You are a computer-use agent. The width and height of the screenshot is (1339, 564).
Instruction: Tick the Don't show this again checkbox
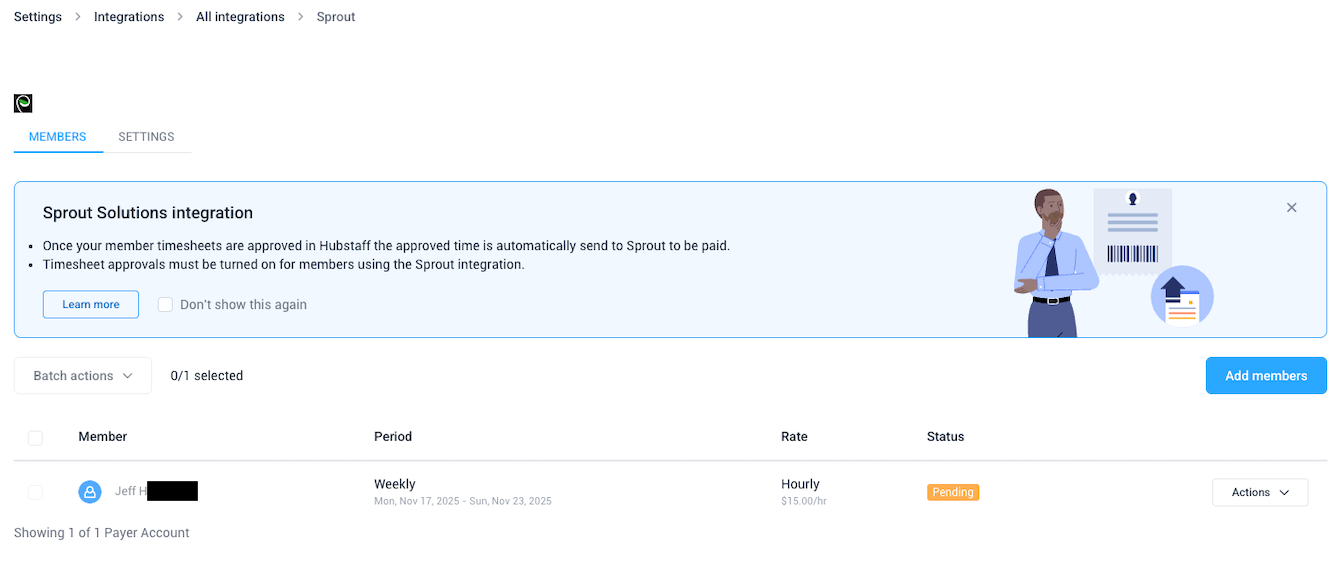[166, 305]
